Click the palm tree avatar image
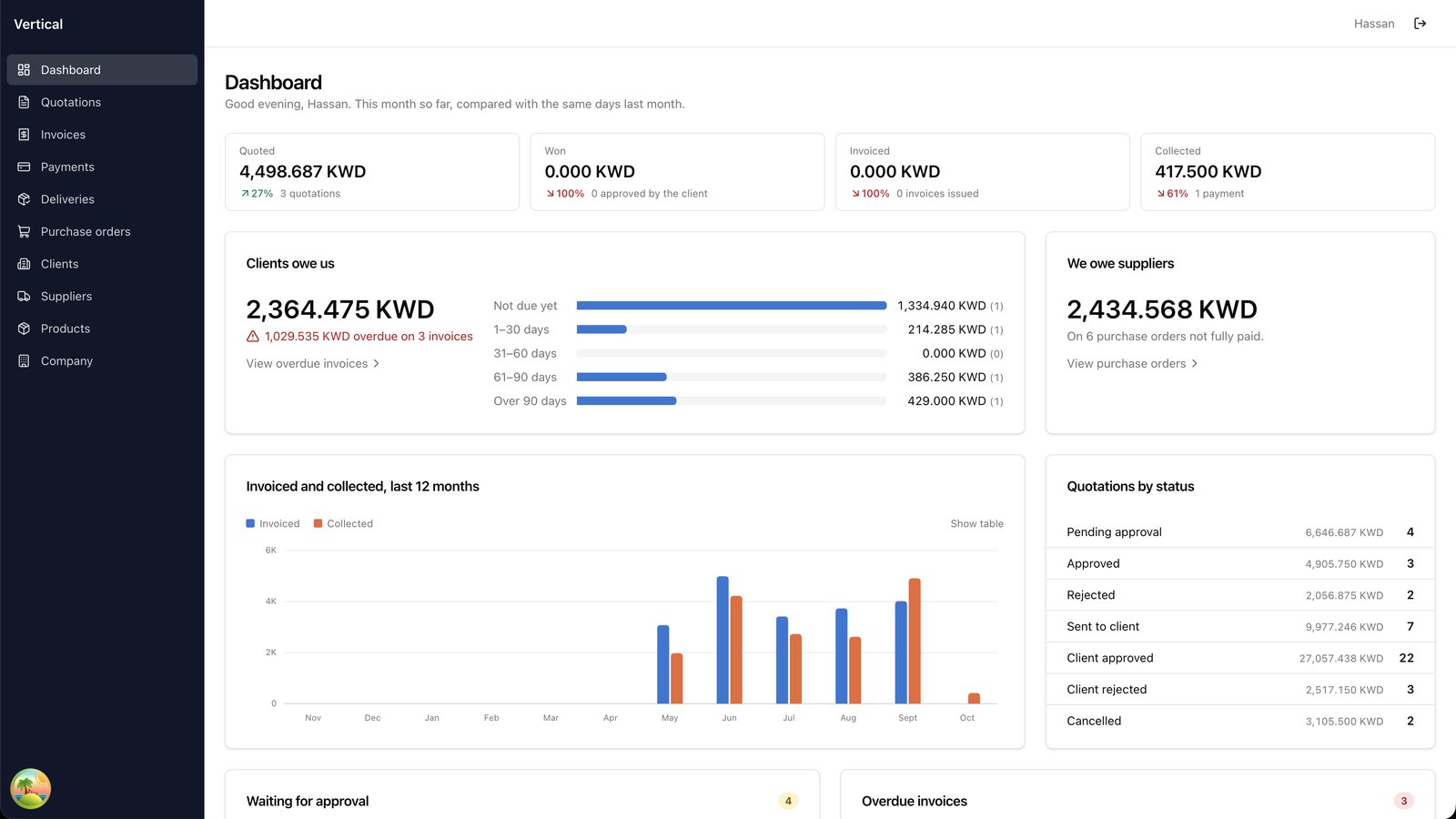 pos(30,788)
